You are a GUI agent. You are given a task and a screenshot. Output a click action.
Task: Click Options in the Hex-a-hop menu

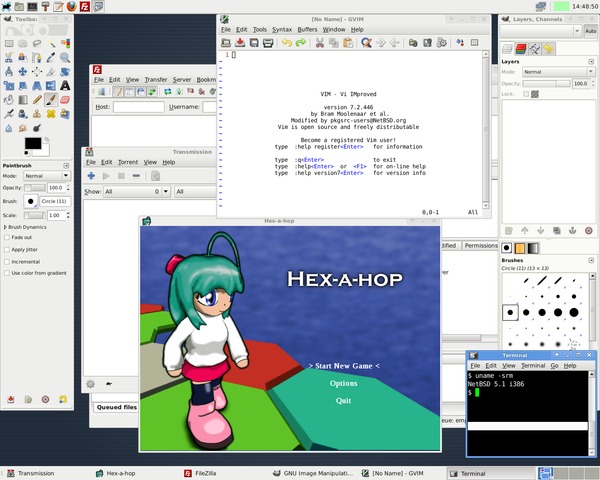[x=343, y=383]
